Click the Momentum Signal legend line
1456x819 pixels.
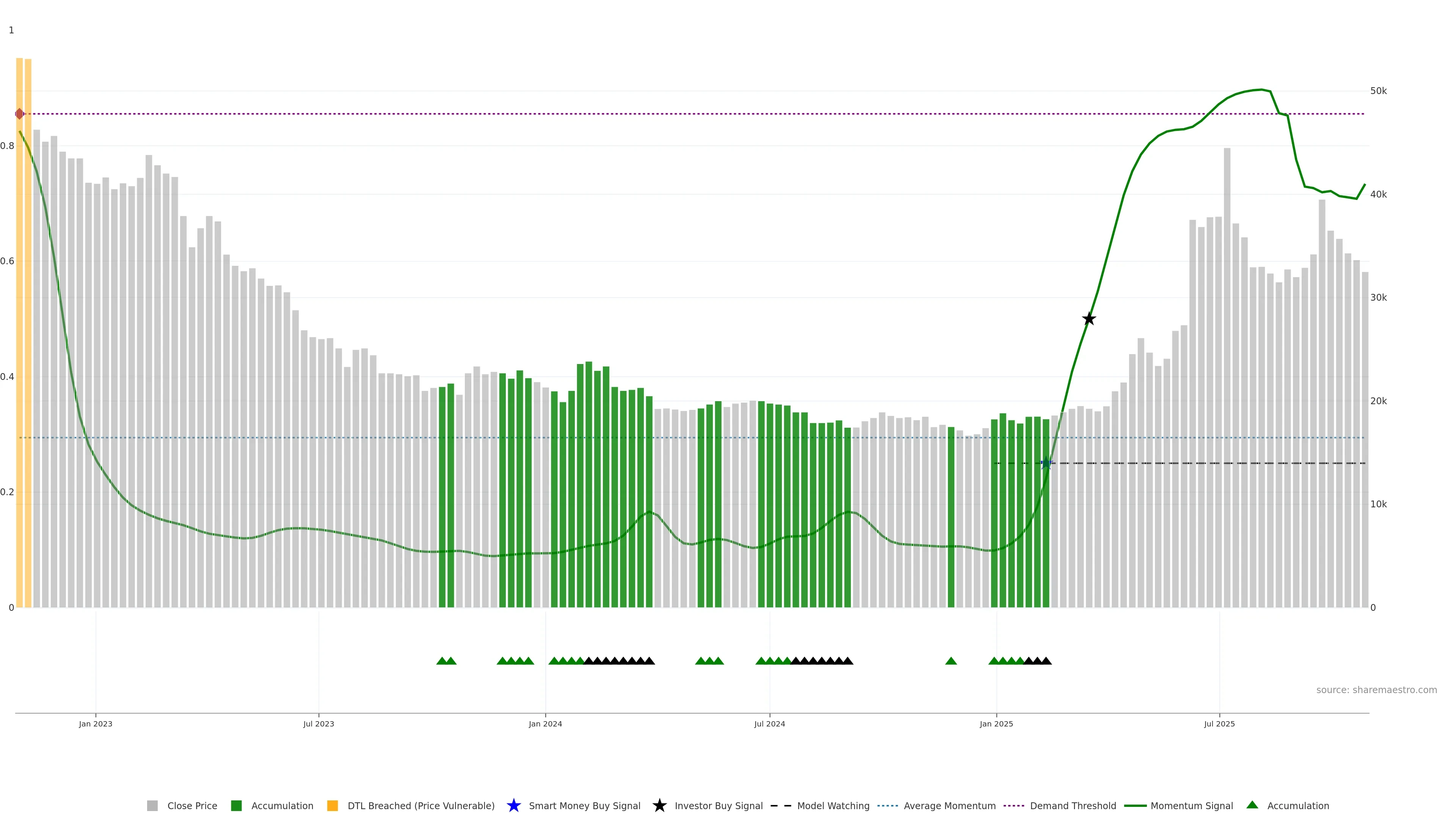(x=1136, y=805)
